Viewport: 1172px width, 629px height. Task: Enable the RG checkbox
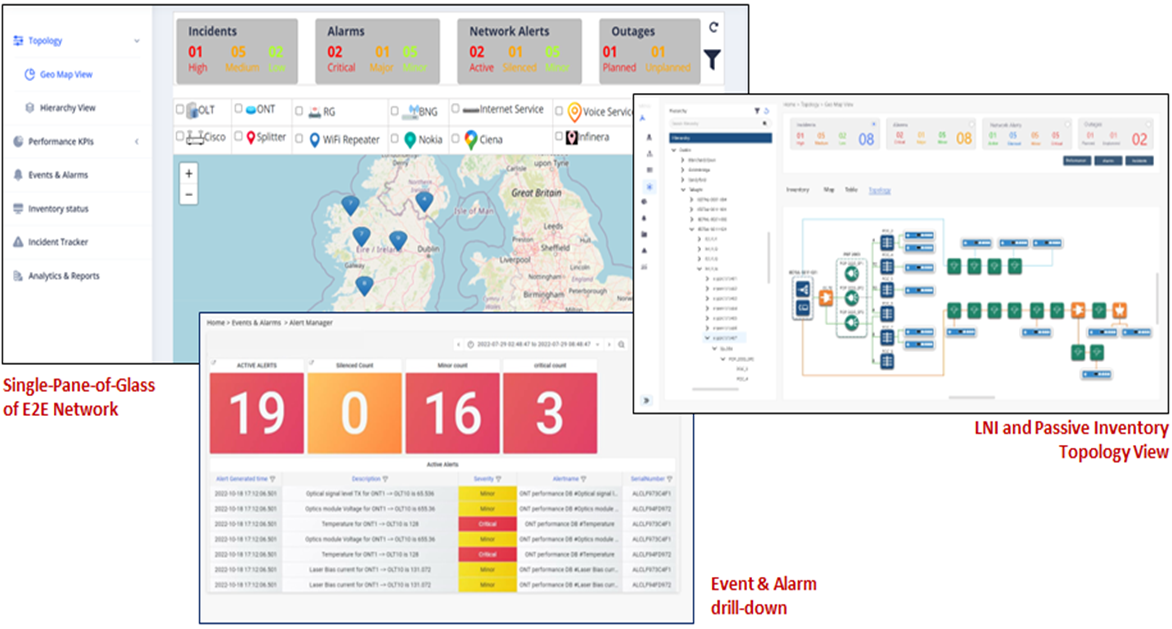coord(299,111)
